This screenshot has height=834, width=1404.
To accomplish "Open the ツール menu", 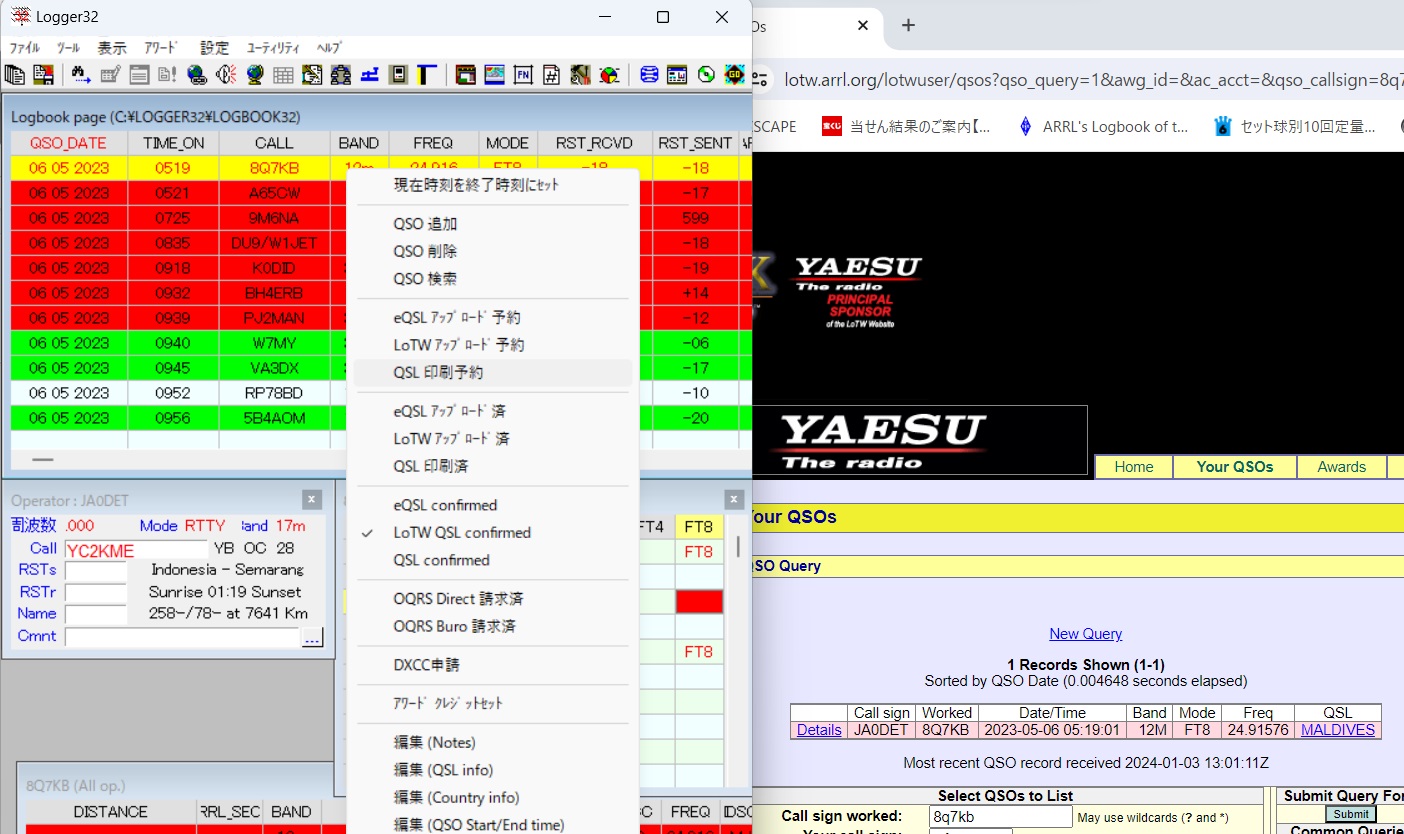I will point(68,47).
